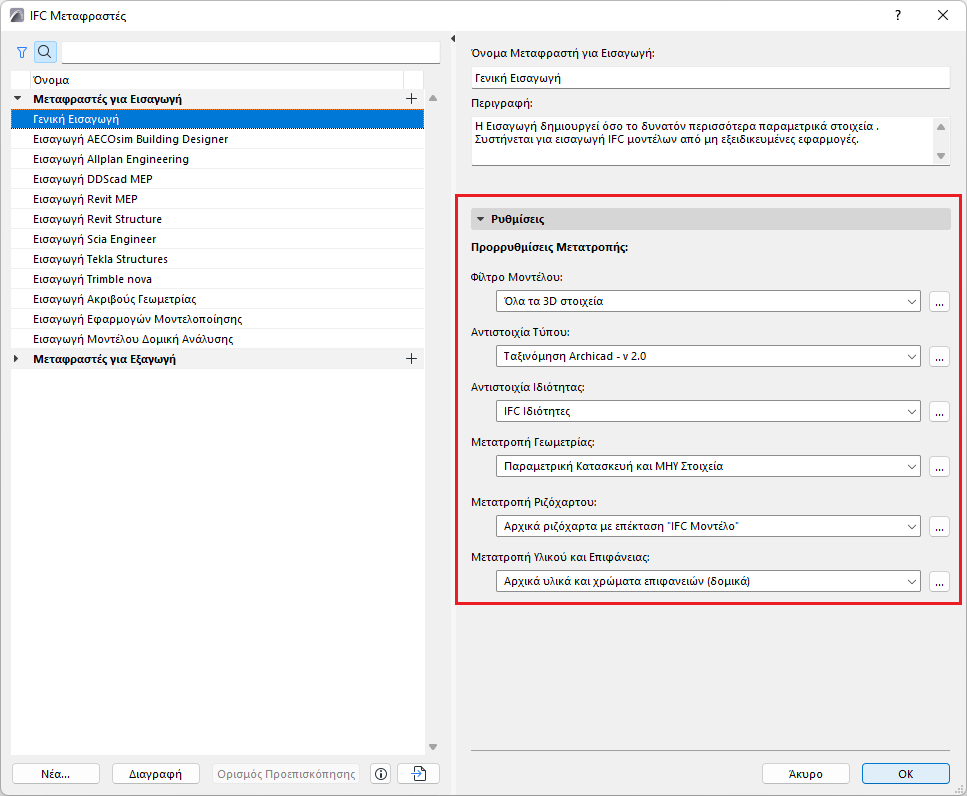The image size is (967, 796).
Task: Open the Μετατροπή Γεωμετρίας dropdown
Action: 708,466
